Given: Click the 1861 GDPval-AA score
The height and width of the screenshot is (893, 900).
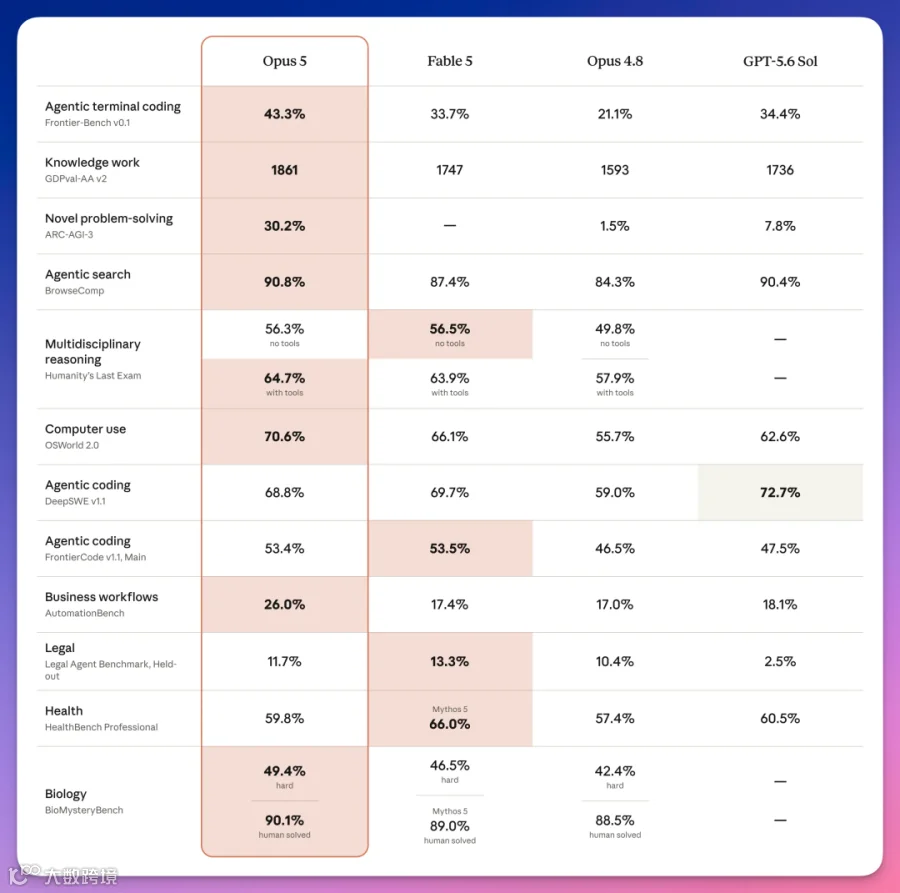Looking at the screenshot, I should point(285,170).
